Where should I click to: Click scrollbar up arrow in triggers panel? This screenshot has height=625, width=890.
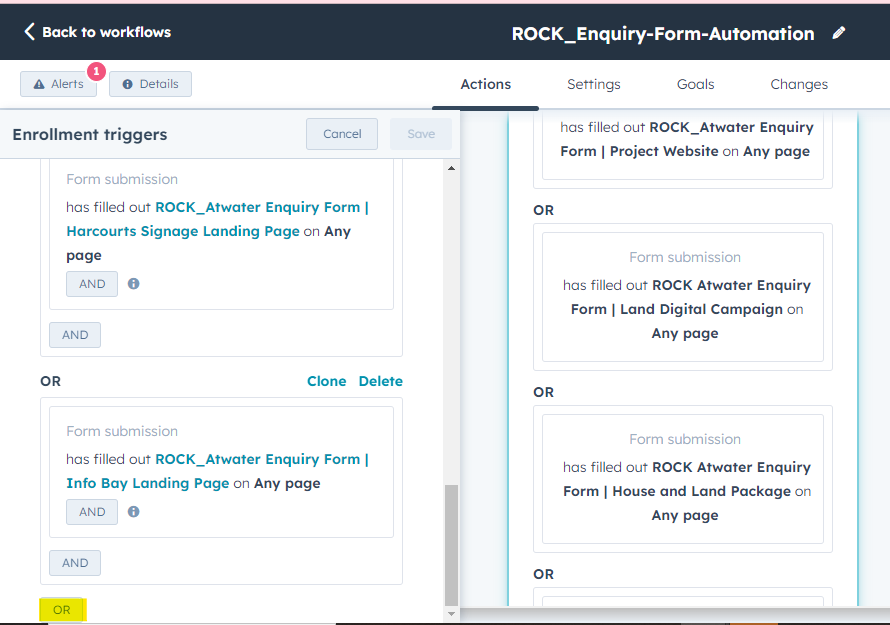(451, 168)
